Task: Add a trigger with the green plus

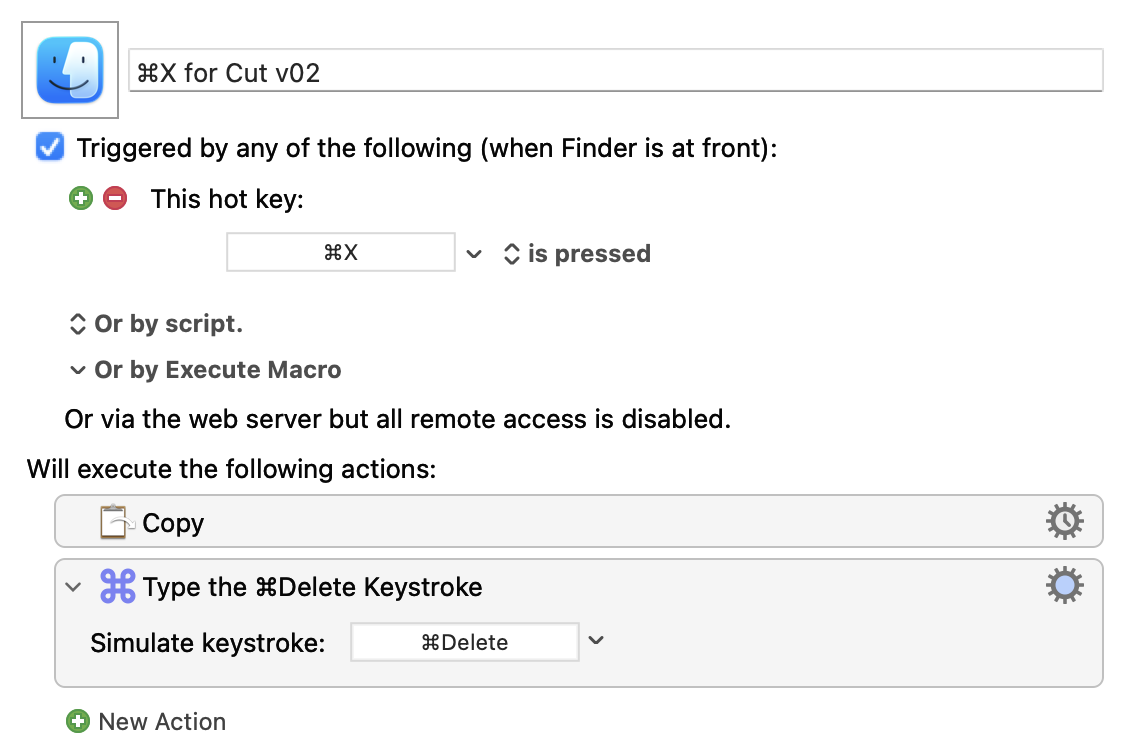Action: 80,198
